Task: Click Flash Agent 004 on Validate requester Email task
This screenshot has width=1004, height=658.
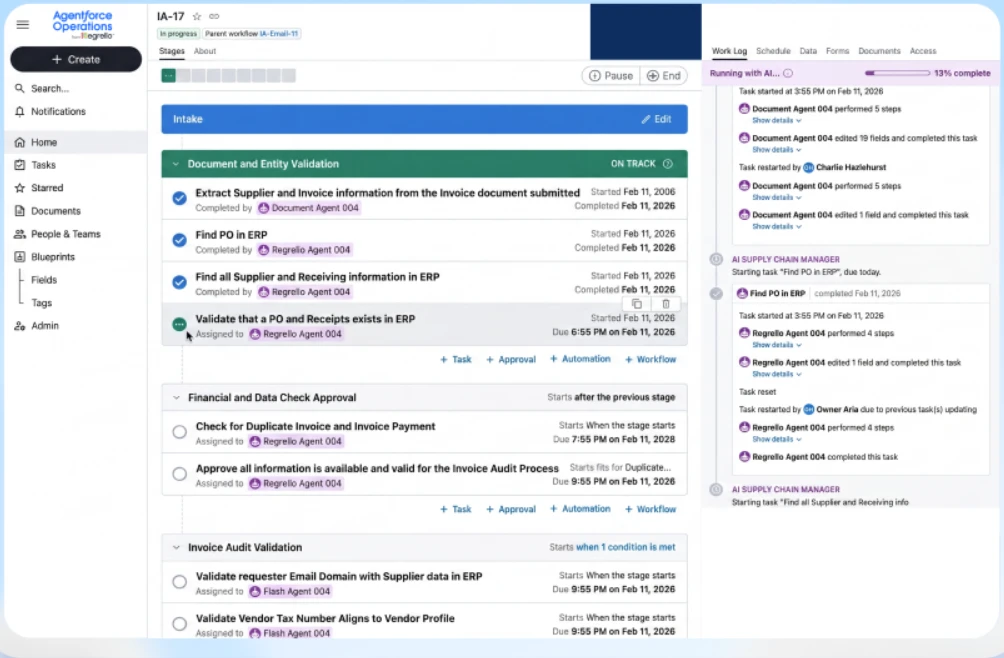Action: [x=289, y=591]
